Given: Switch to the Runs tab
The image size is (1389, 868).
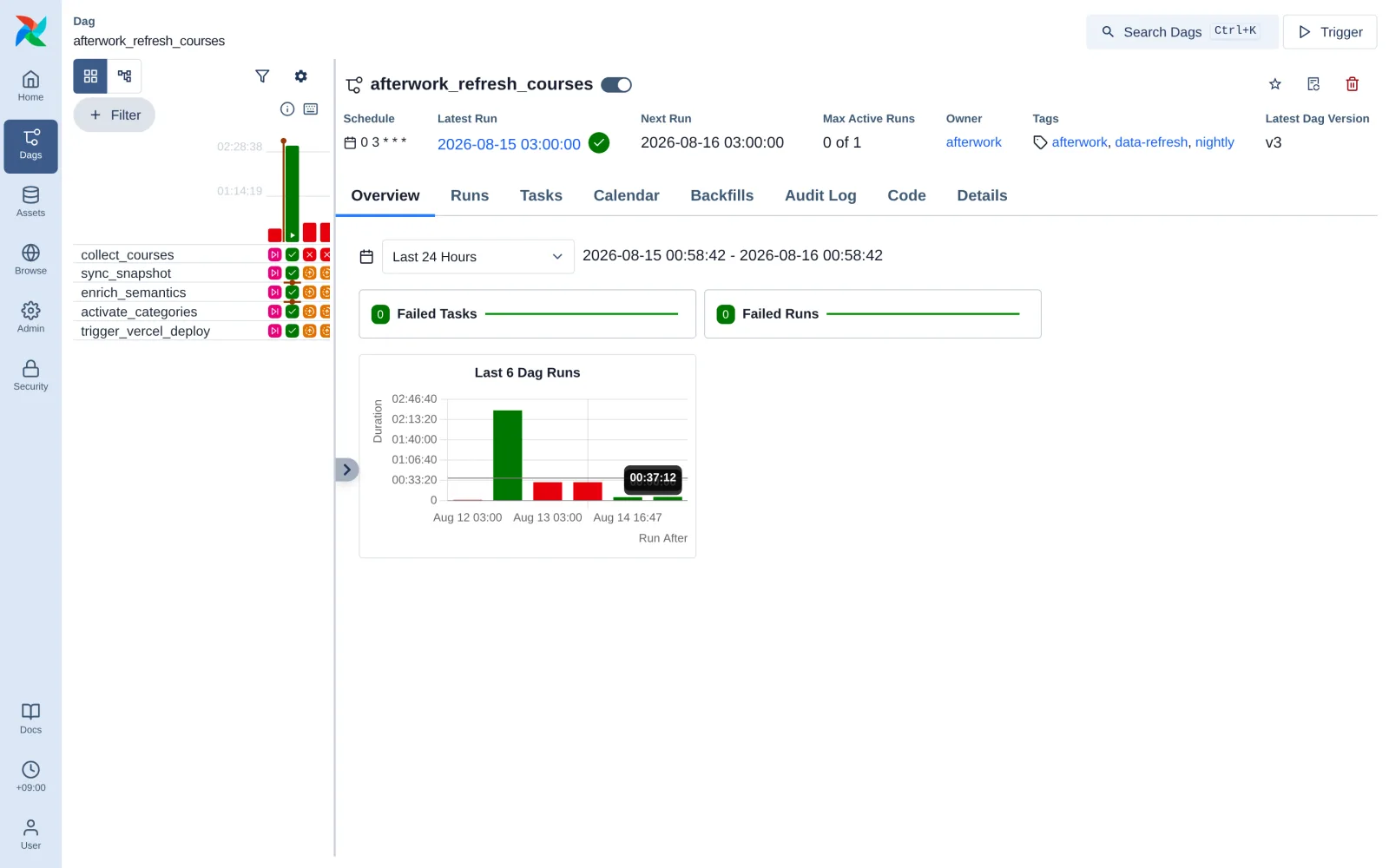Looking at the screenshot, I should tap(470, 195).
